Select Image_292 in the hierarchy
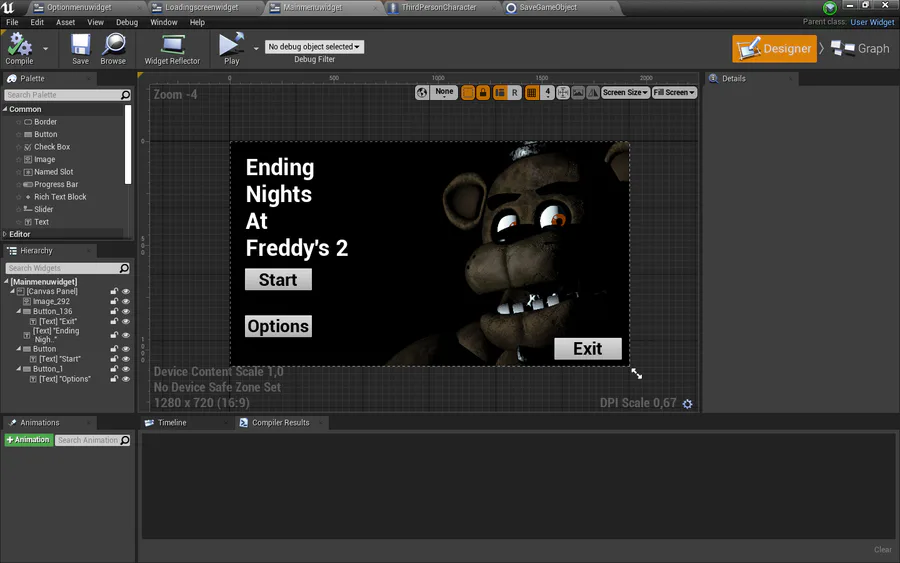Screen dimensions: 900x563 (51, 301)
